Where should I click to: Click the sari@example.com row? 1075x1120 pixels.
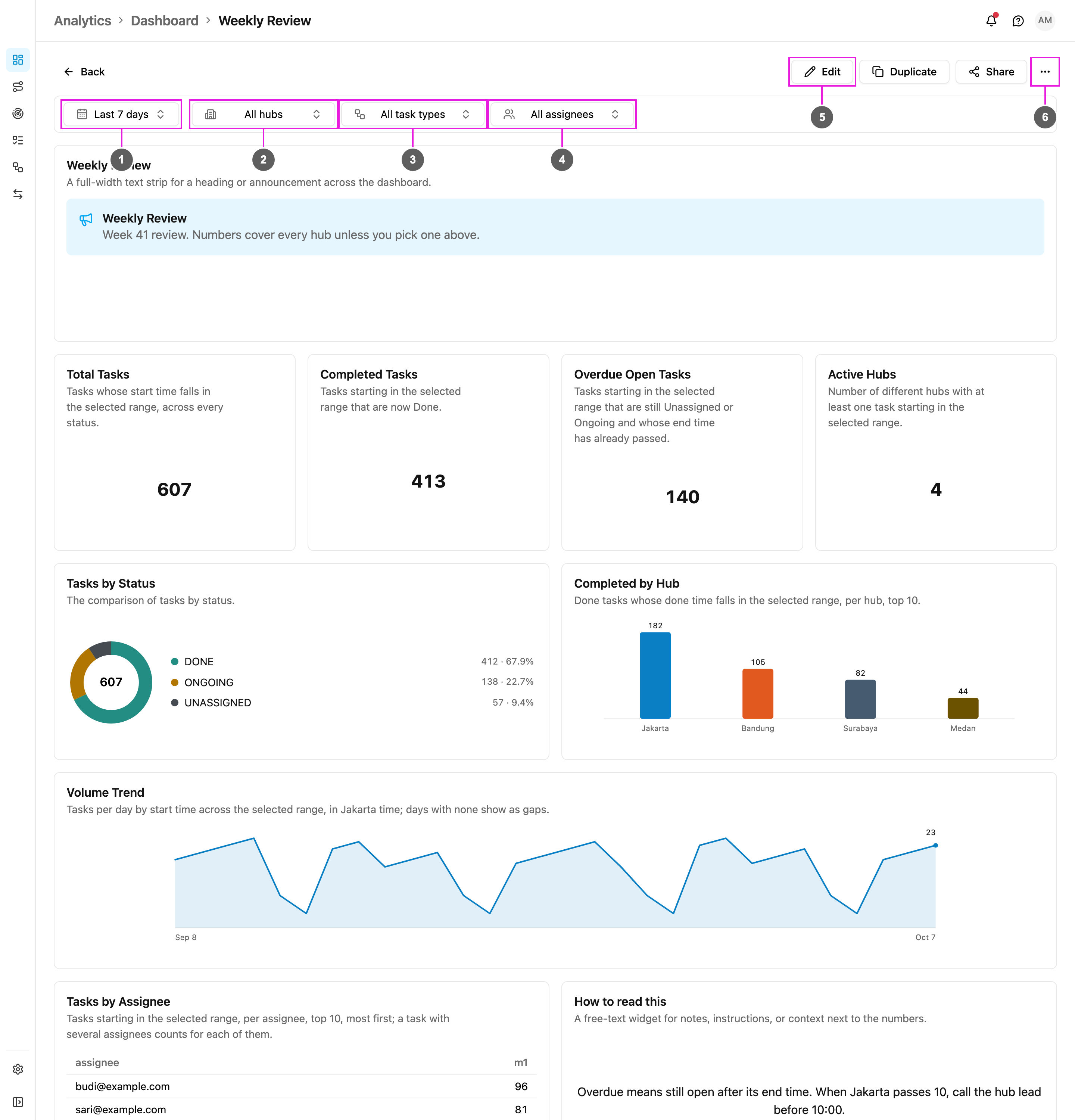click(302, 1109)
